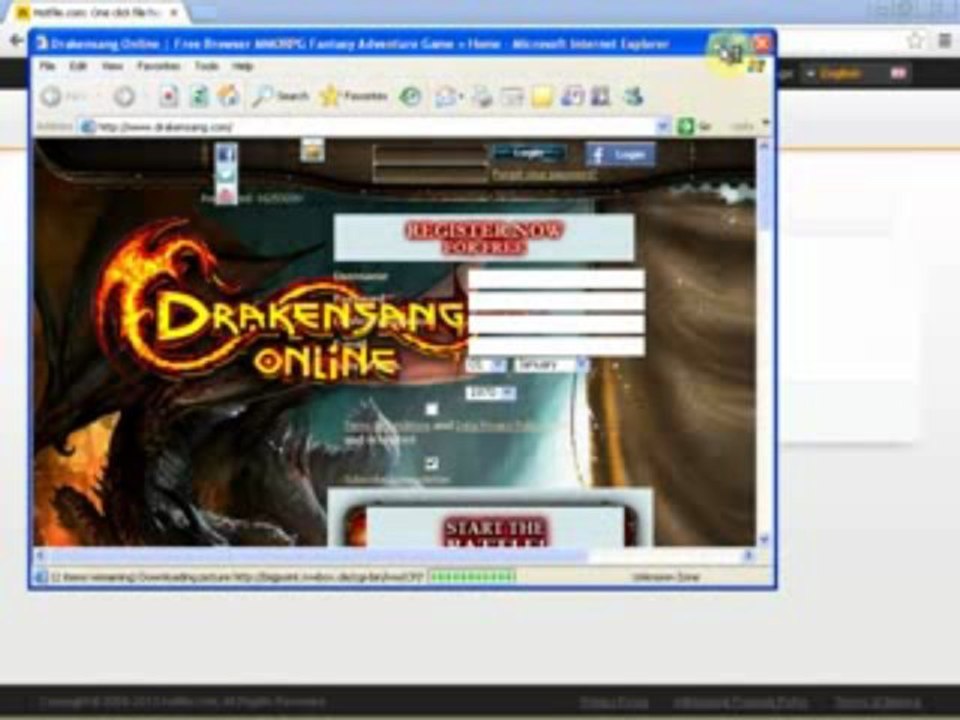This screenshot has width=960, height=720.
Task: Open the Tools menu
Action: [207, 66]
